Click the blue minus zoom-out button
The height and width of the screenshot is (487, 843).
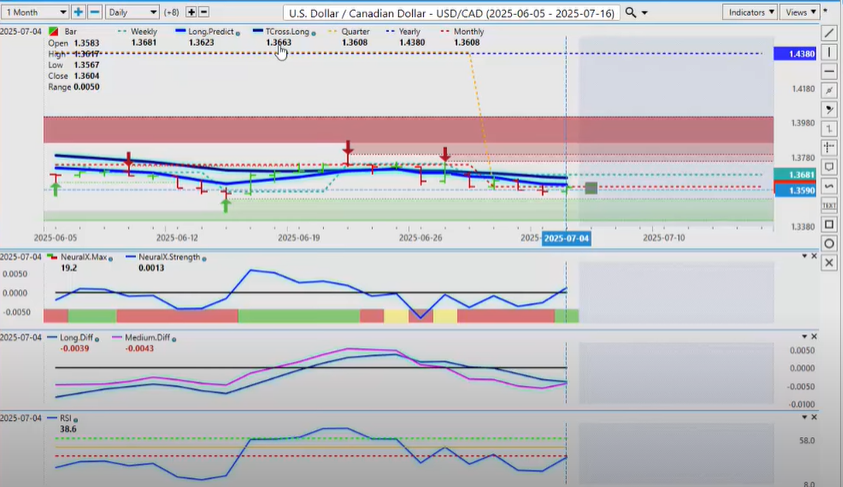pos(95,12)
